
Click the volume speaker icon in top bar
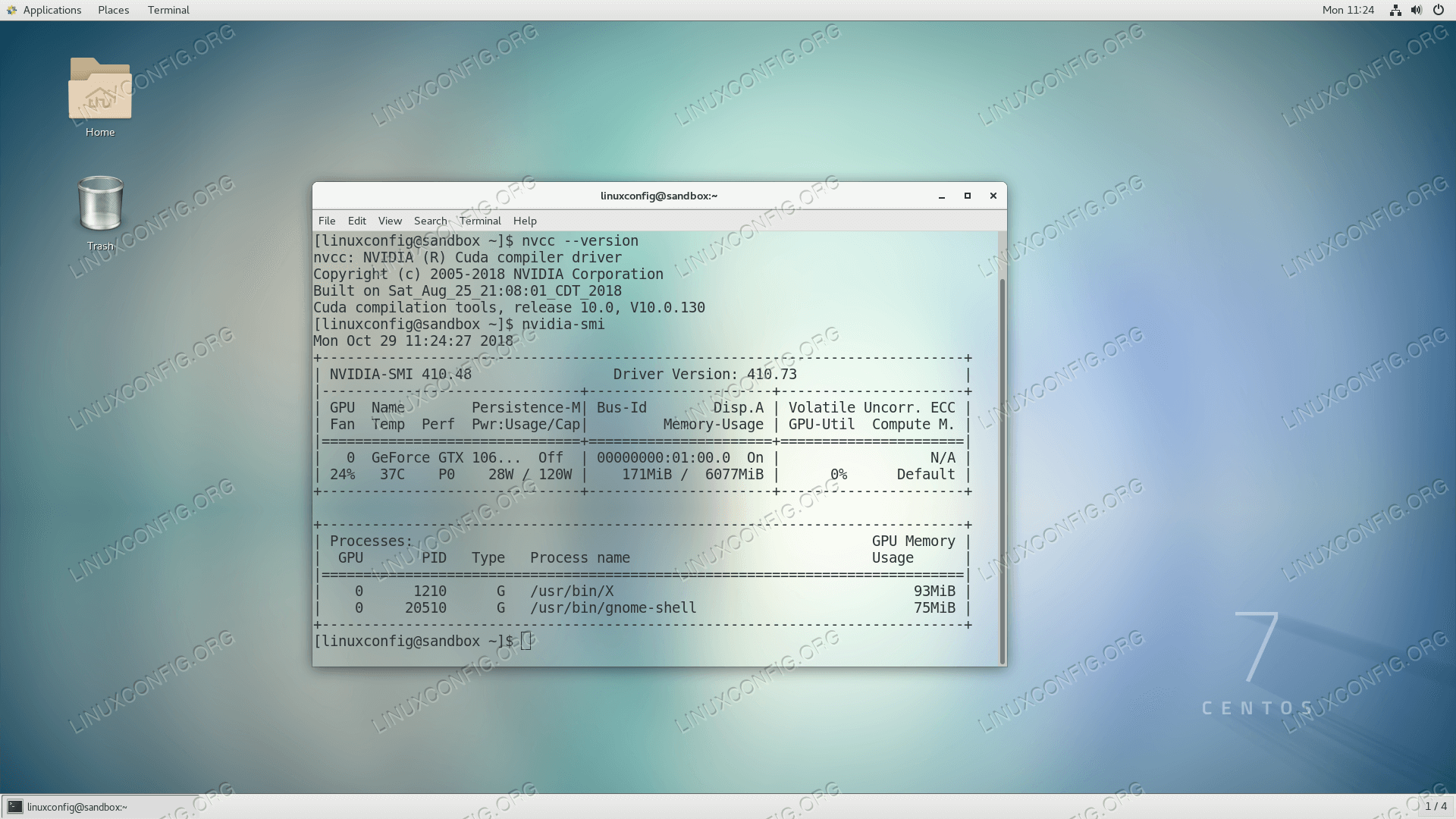(x=1416, y=10)
